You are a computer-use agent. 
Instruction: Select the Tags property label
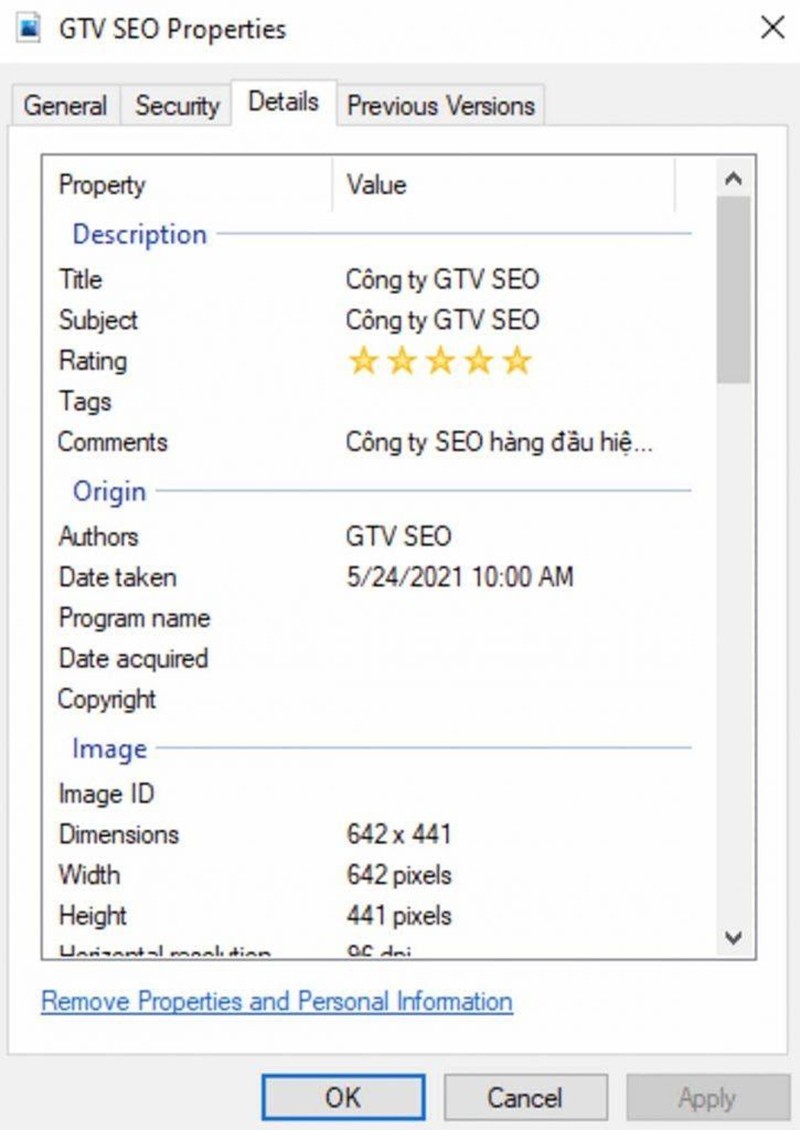85,401
